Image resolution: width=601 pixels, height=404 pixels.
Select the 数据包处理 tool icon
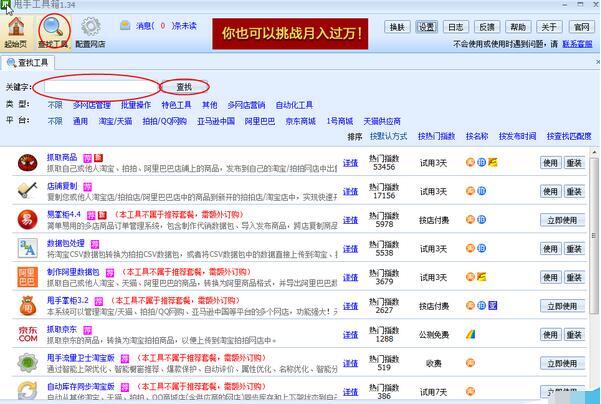tap(28, 248)
